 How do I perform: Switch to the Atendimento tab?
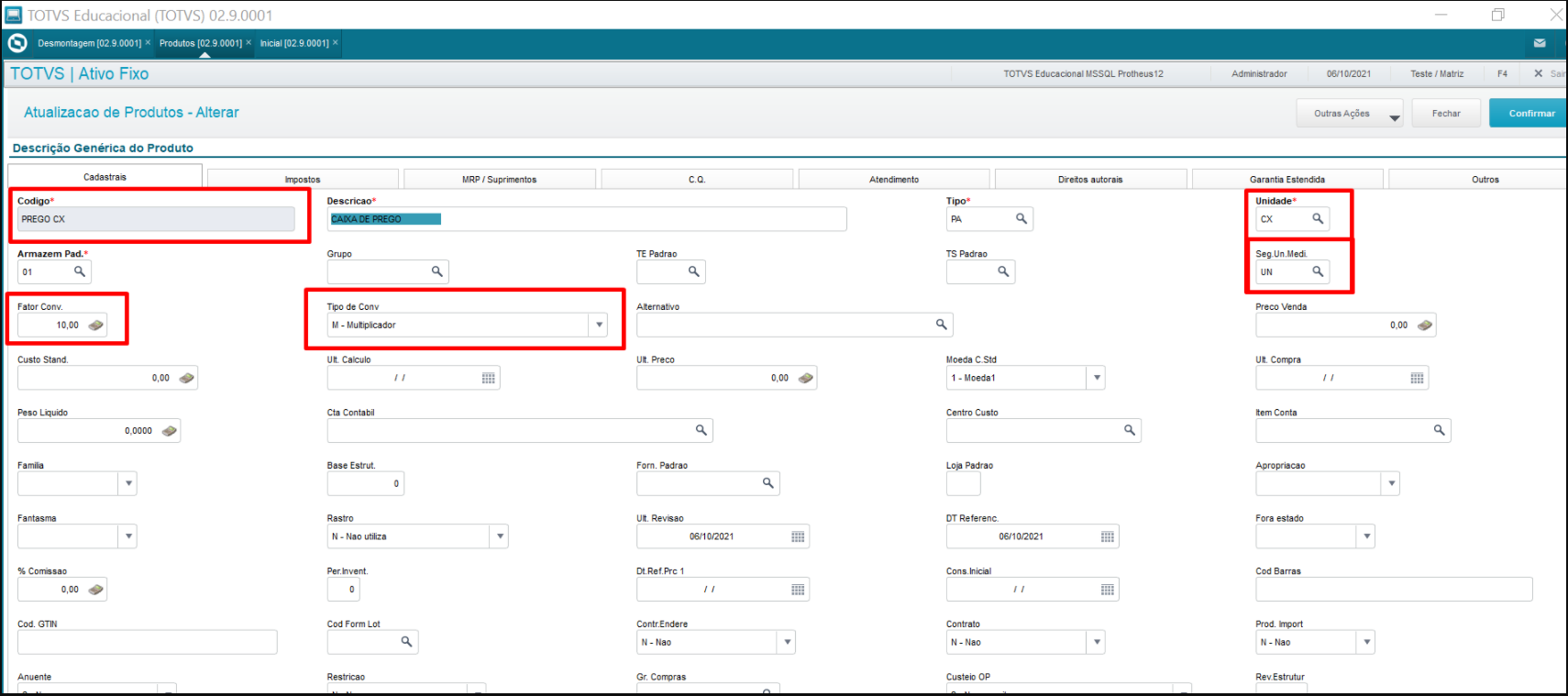coord(894,179)
